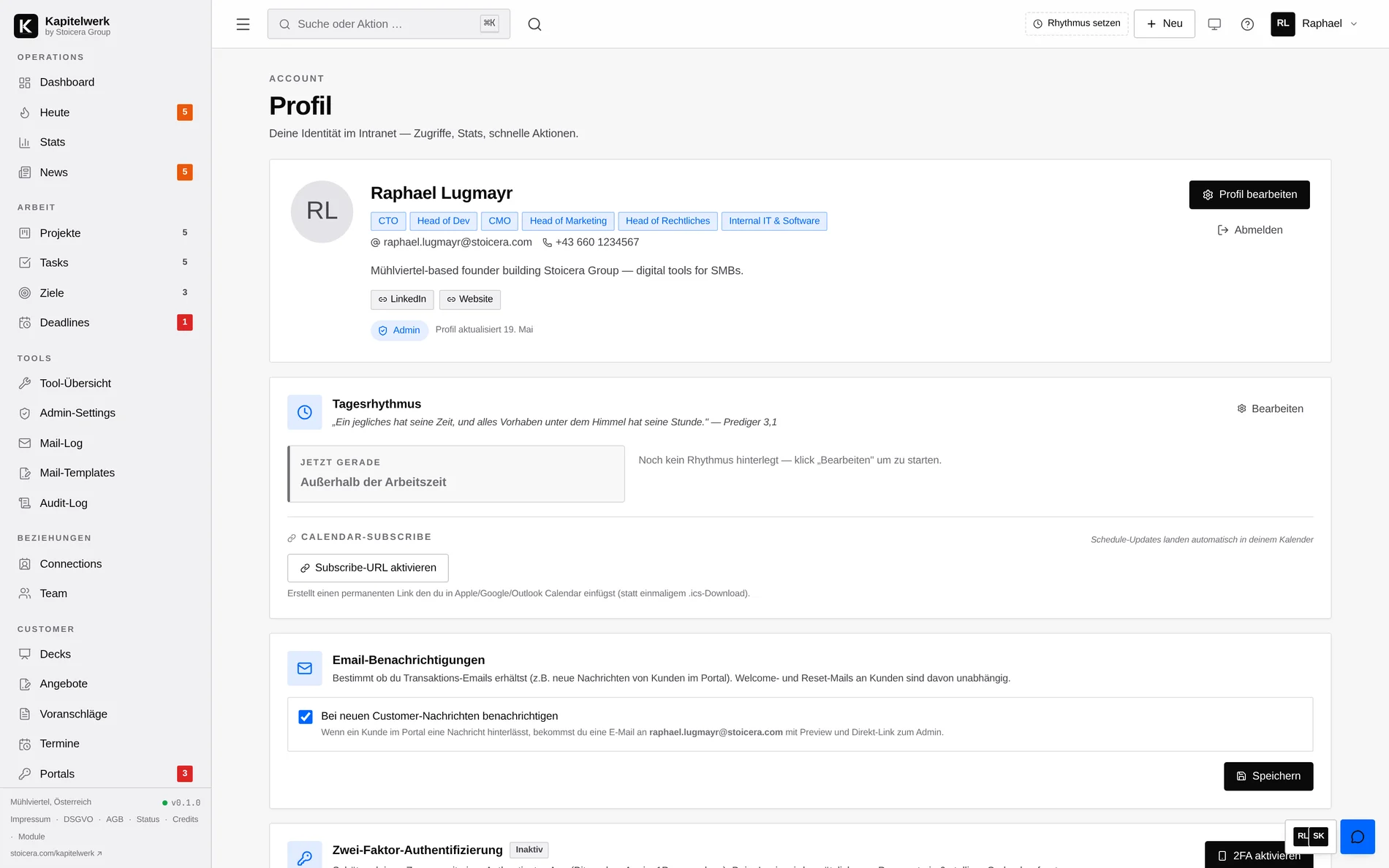Screen dimensions: 1389x868
Task: Click the Portals key icon
Action: pos(25,774)
